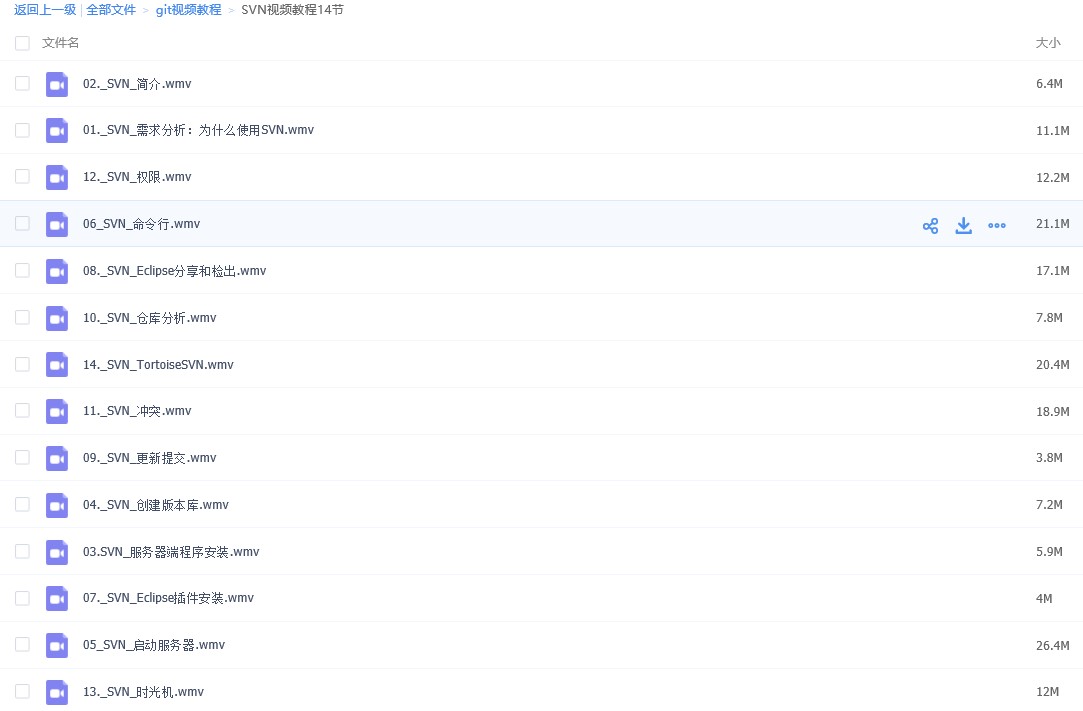
Task: Open file 10._SVN_仓库分析.wmv
Action: pyautogui.click(x=149, y=318)
